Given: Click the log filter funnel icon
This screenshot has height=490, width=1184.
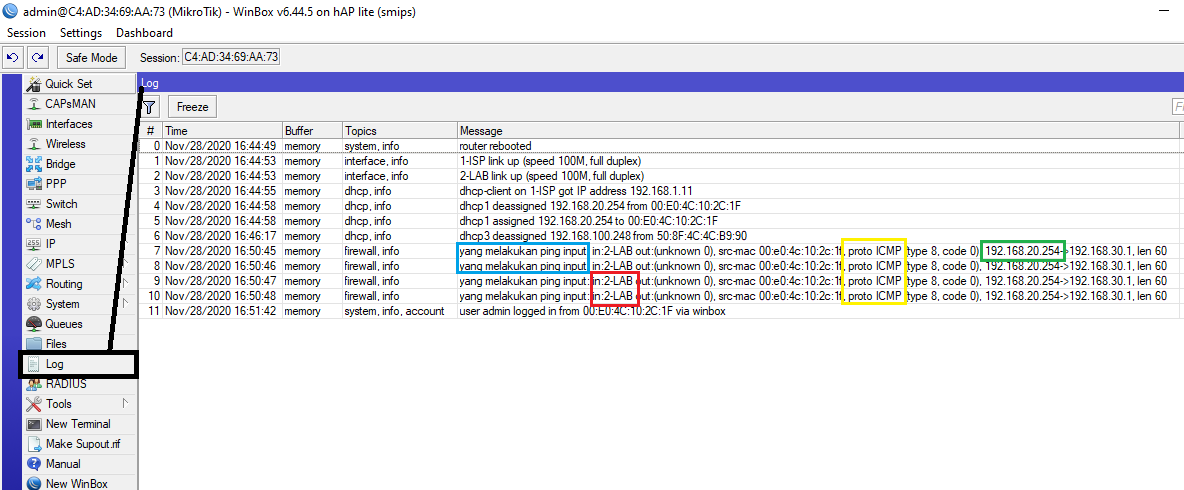Looking at the screenshot, I should pyautogui.click(x=150, y=107).
